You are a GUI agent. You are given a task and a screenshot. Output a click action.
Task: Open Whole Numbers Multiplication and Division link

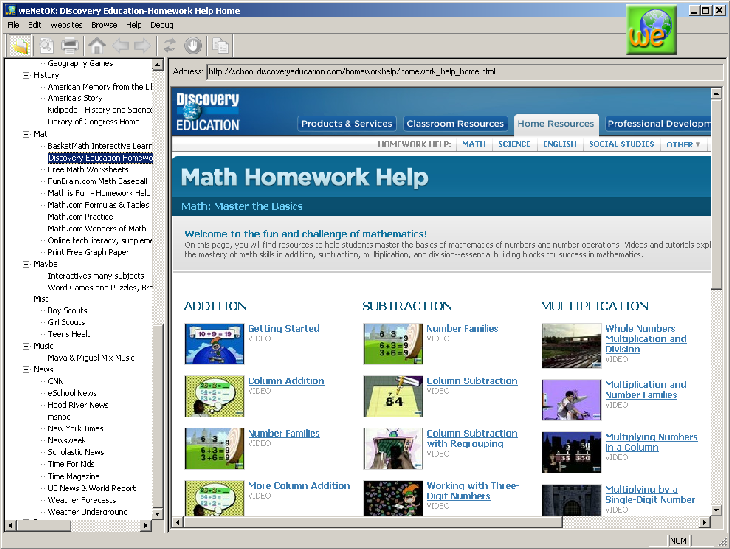[646, 339]
